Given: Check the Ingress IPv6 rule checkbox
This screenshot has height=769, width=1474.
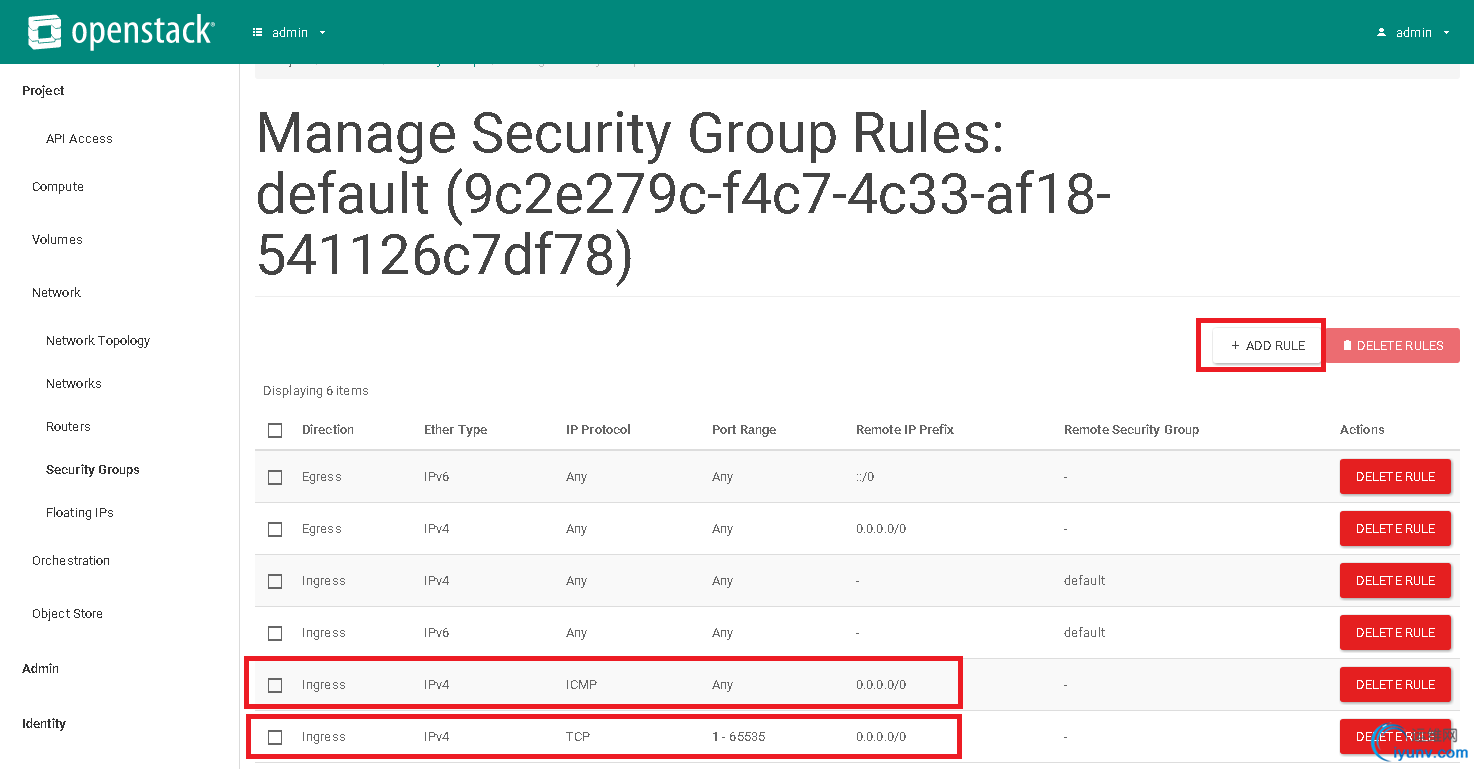Looking at the screenshot, I should (275, 634).
